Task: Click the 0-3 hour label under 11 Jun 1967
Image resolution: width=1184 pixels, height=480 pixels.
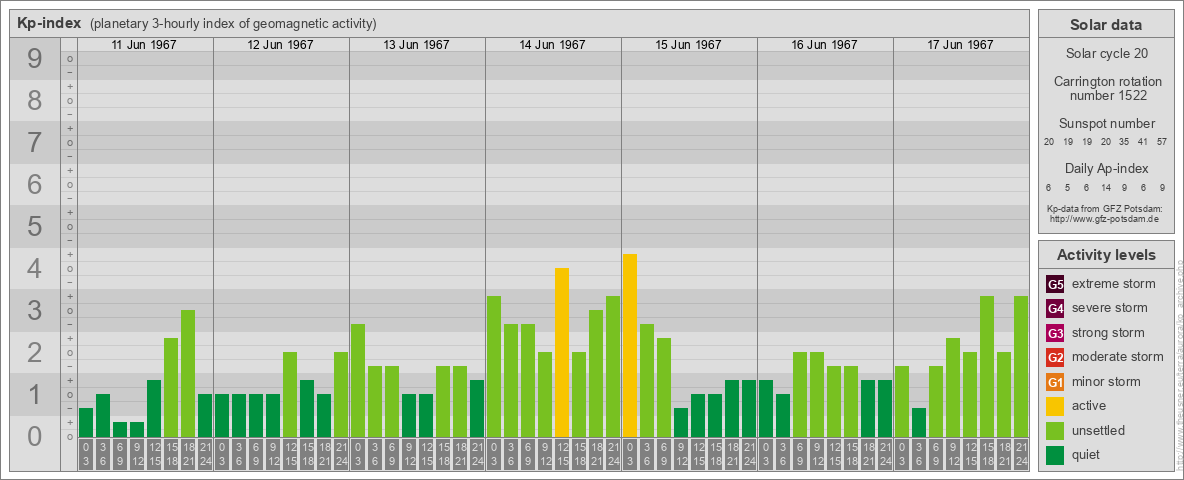Action: 86,454
